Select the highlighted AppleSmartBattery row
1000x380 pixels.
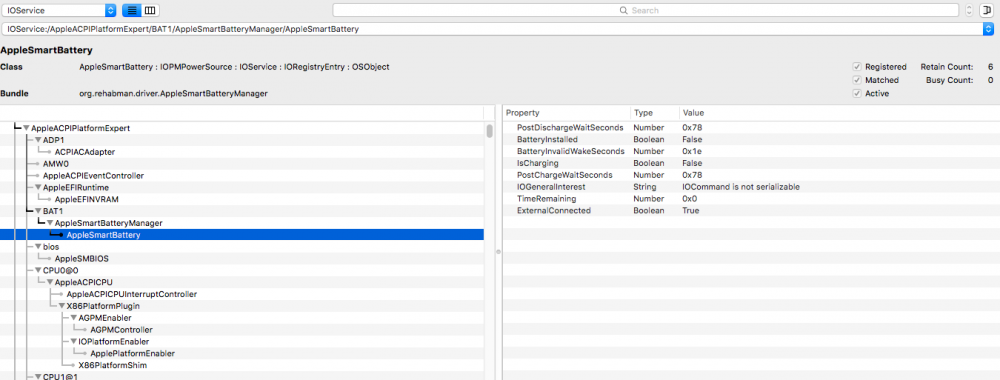242,235
